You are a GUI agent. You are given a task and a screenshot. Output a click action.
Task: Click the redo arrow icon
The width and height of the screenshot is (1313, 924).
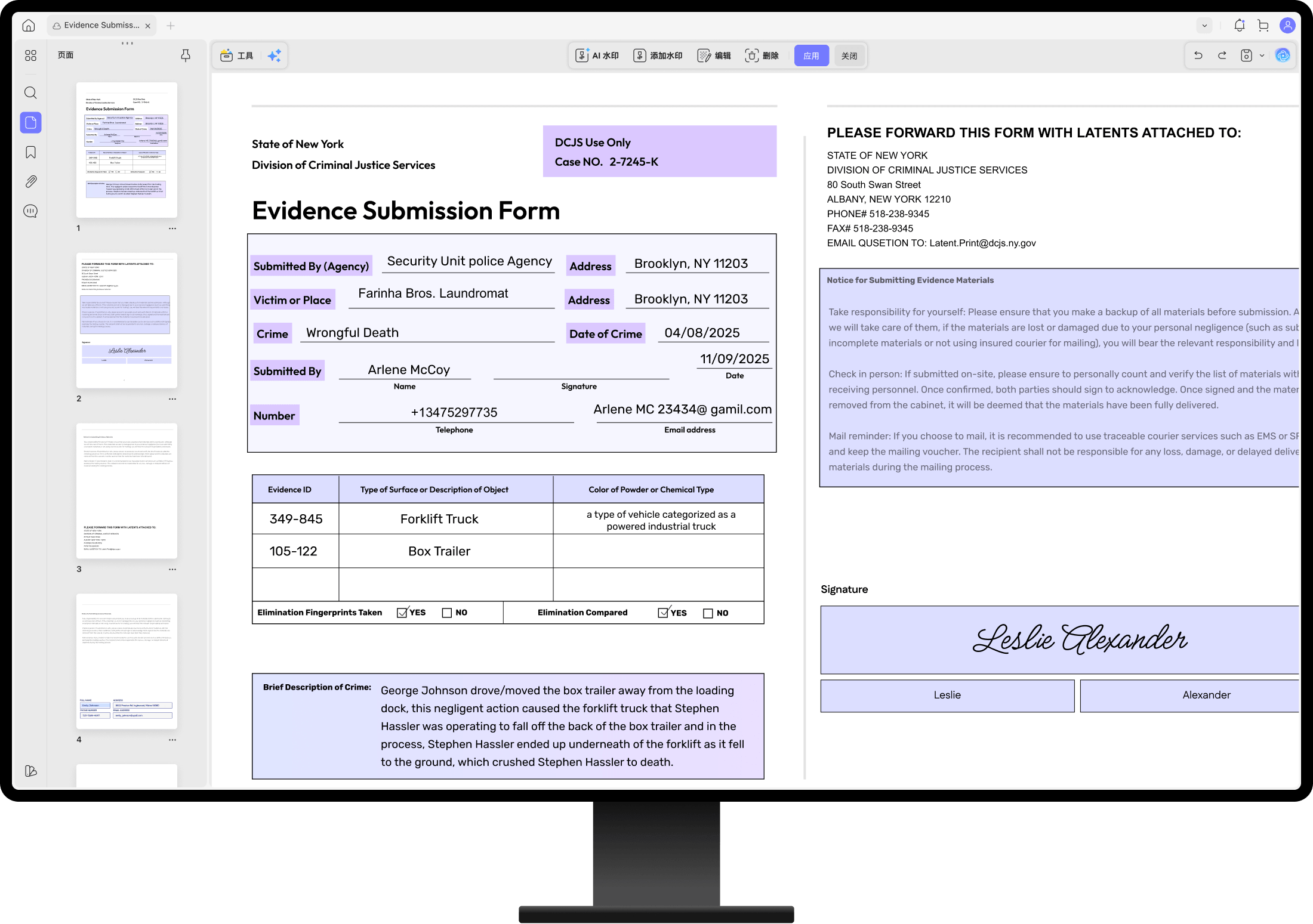[1222, 55]
